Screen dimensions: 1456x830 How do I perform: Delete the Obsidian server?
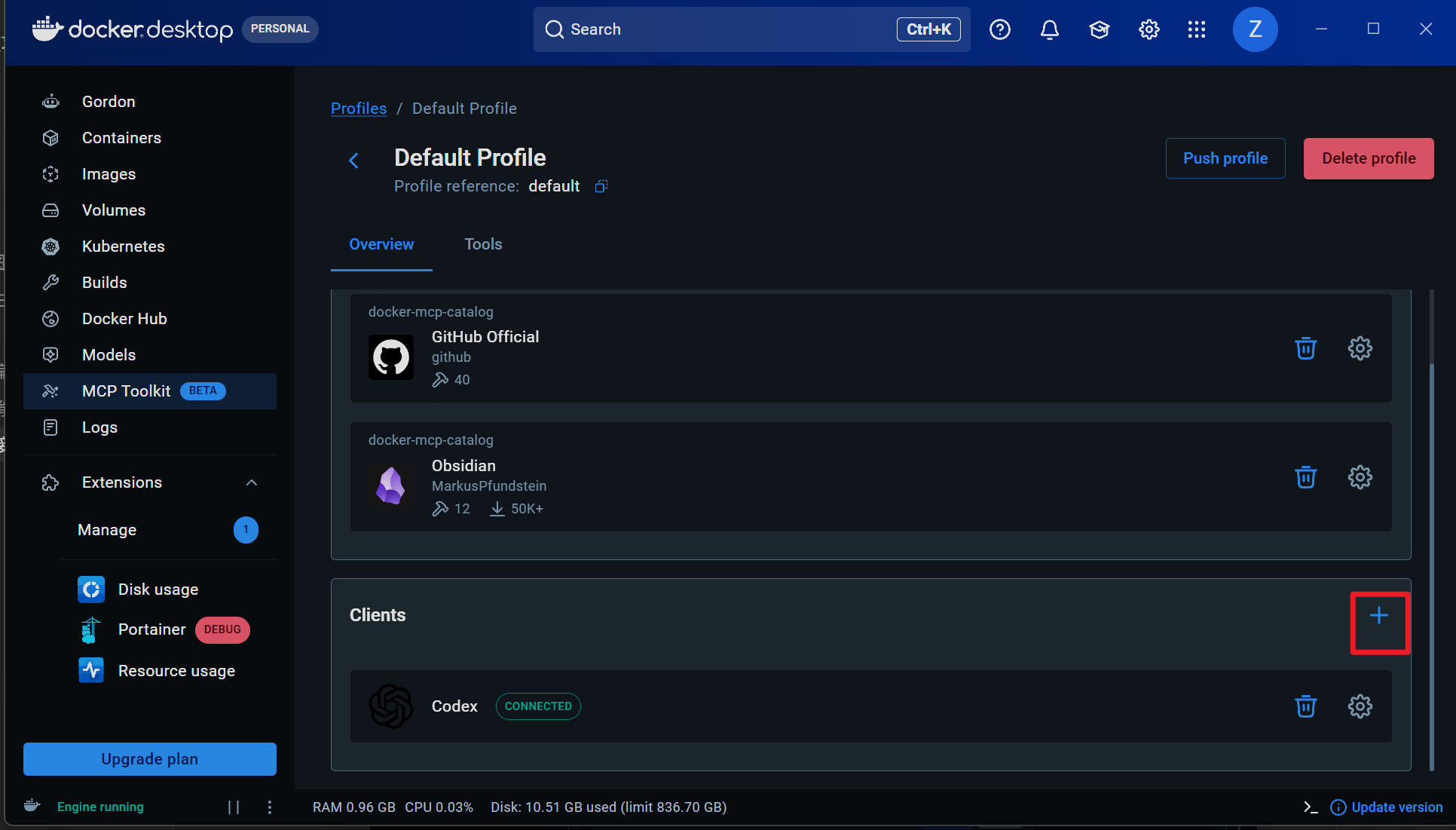[1306, 477]
